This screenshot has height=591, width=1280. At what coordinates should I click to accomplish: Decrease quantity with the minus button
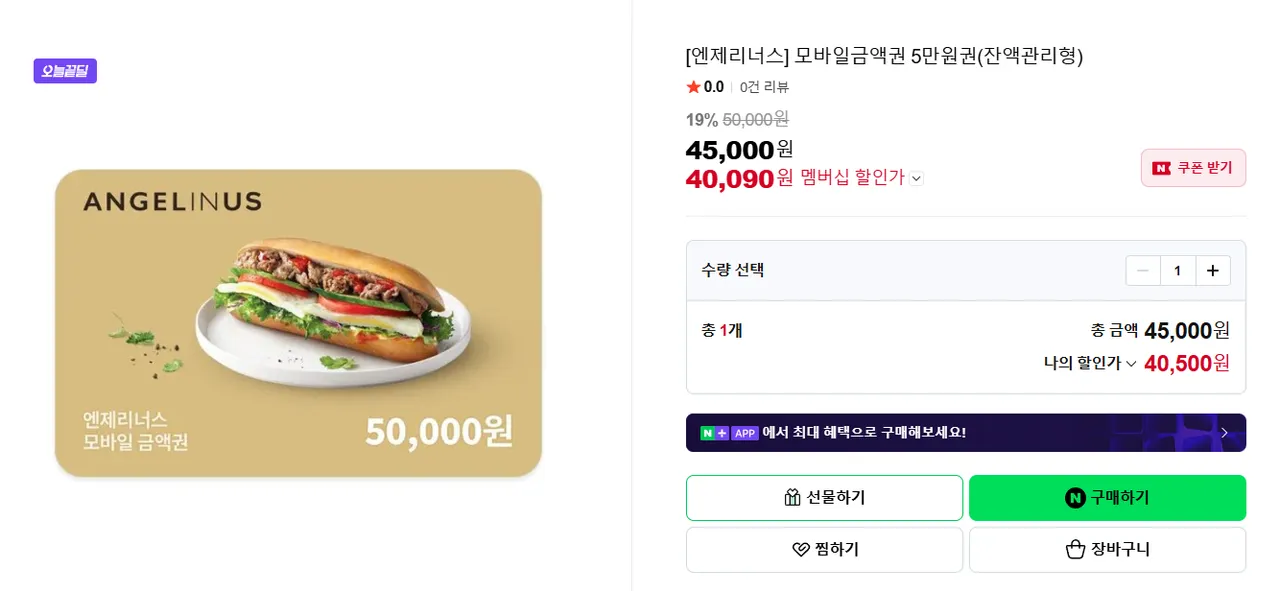coord(1143,271)
